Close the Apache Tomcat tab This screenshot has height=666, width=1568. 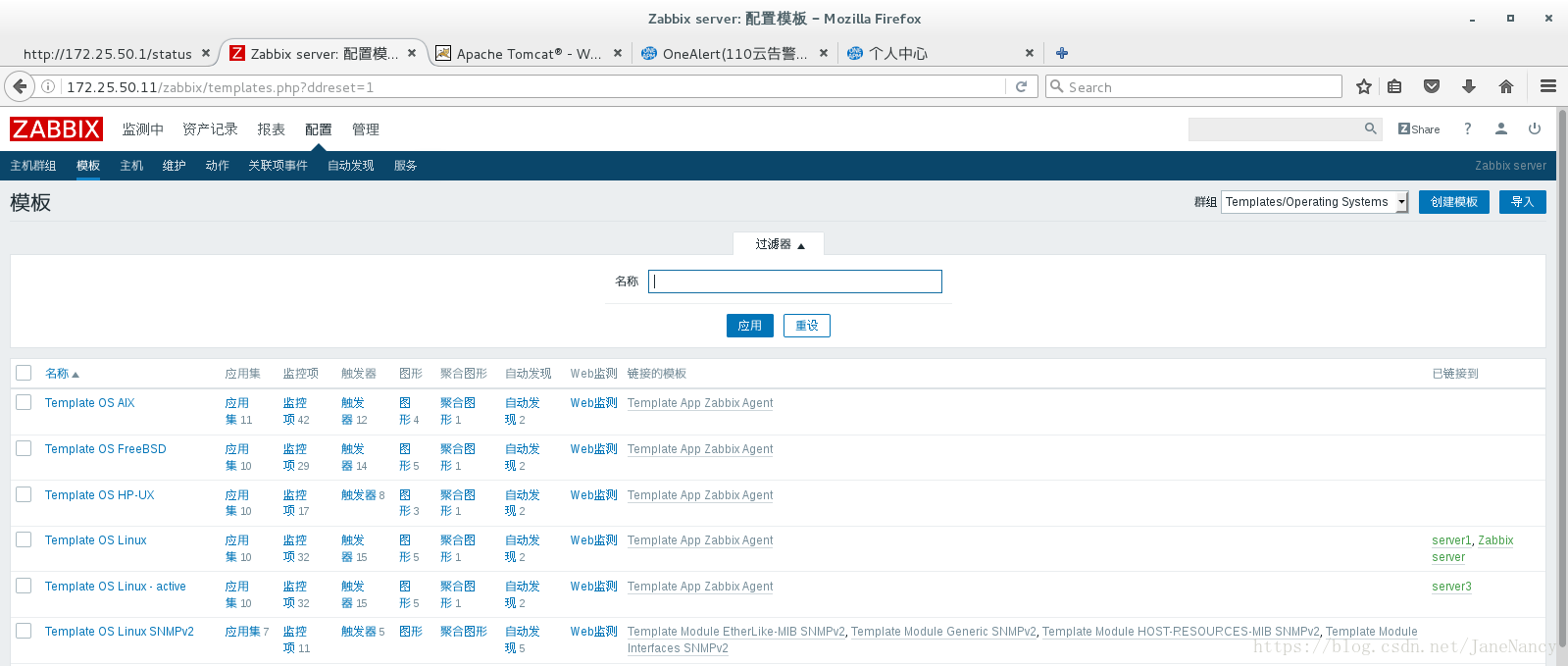click(x=618, y=53)
